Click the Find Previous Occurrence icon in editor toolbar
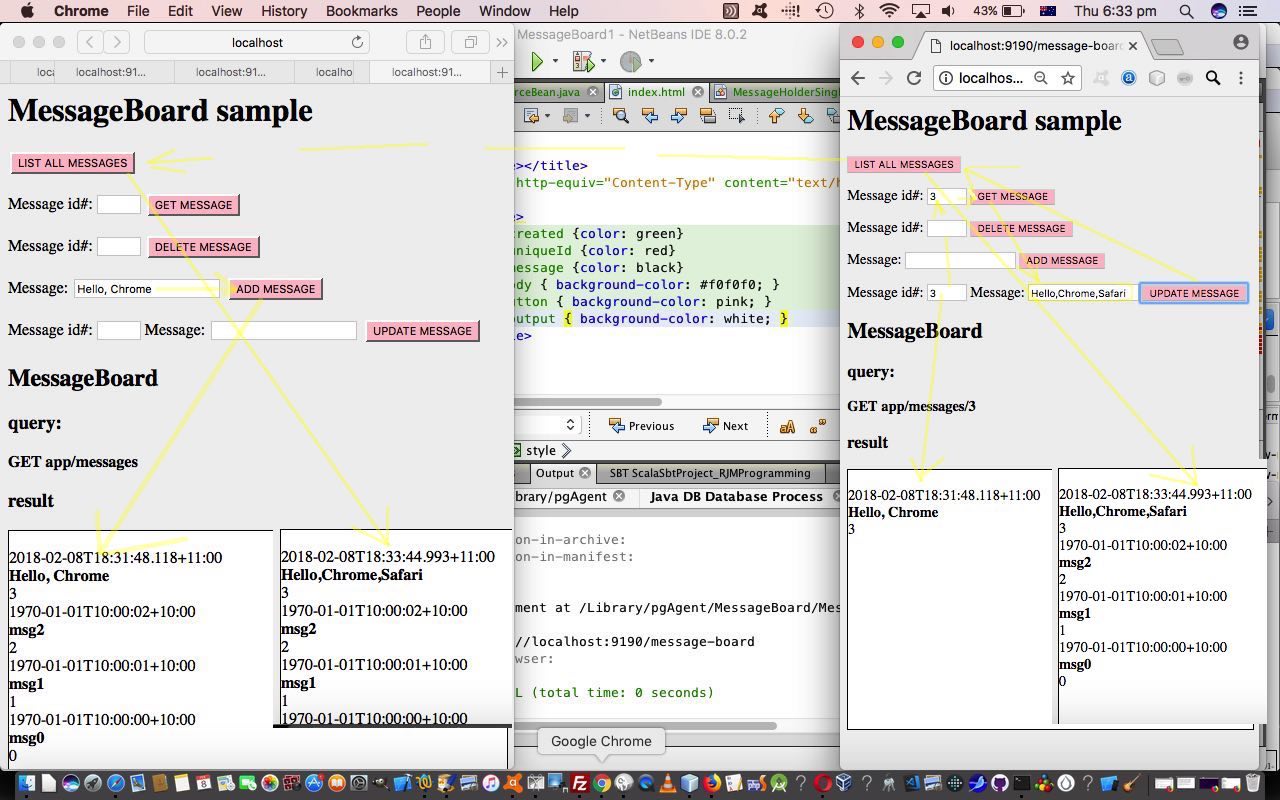Screen dimensions: 1280x800 tap(650, 116)
